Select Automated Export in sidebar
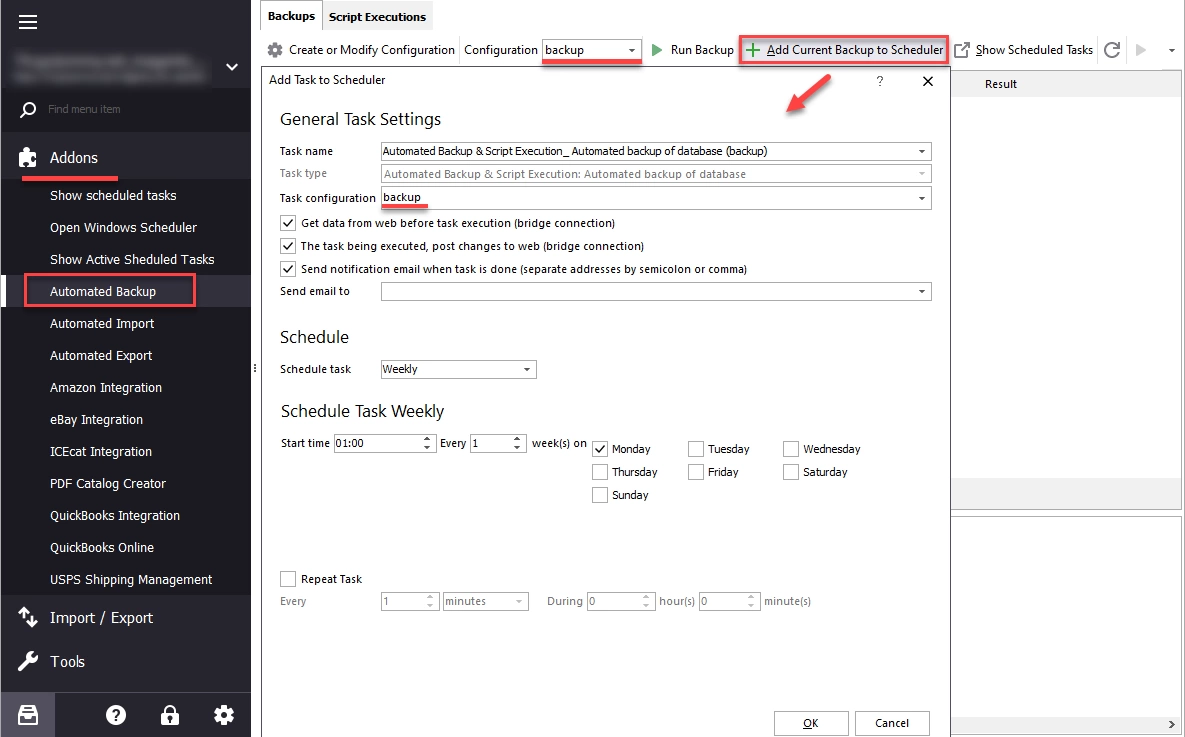1185x737 pixels. click(x=101, y=355)
